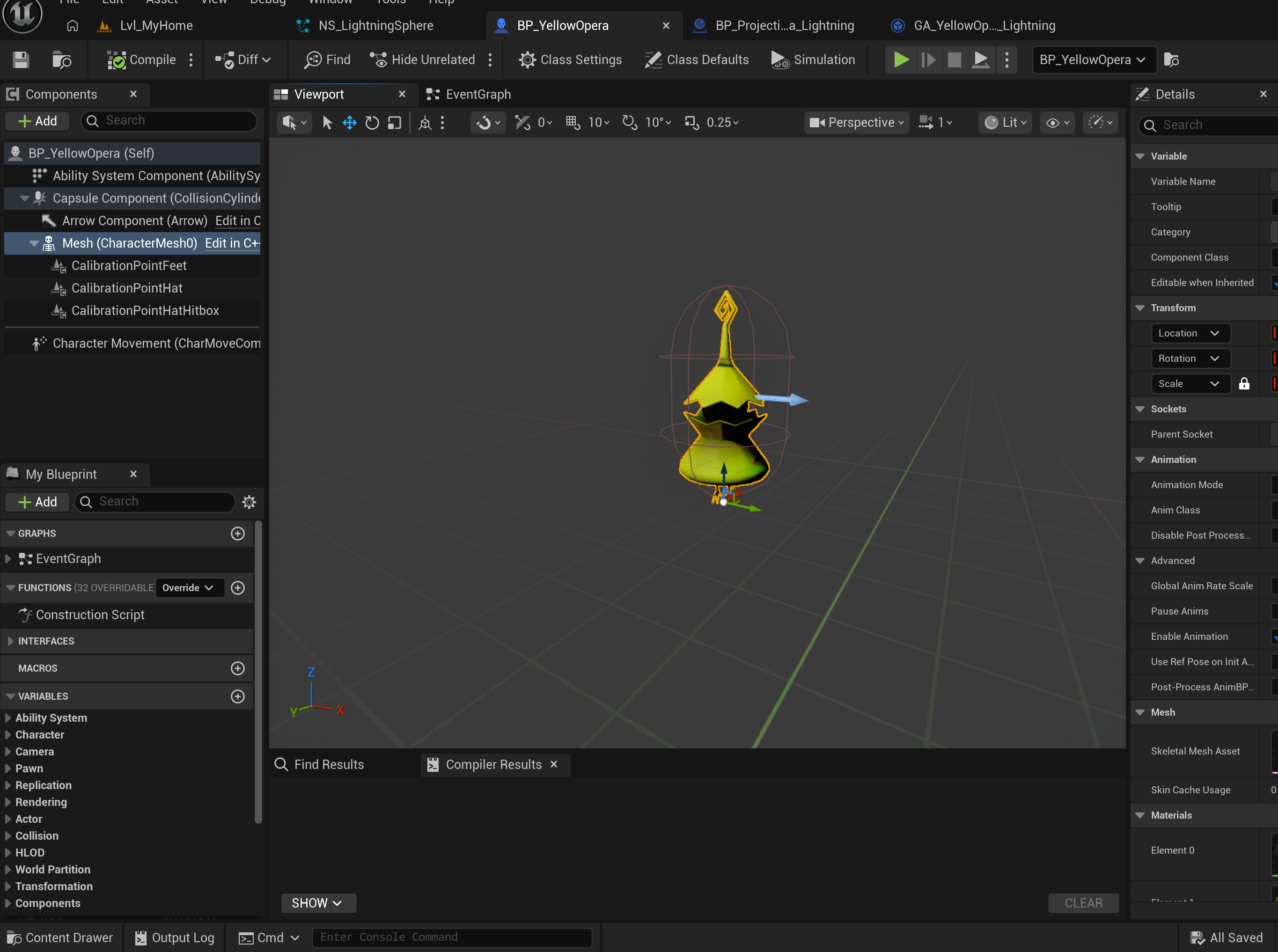Toggle rotation snapping in viewport toolbar
1278x952 pixels.
tap(630, 123)
